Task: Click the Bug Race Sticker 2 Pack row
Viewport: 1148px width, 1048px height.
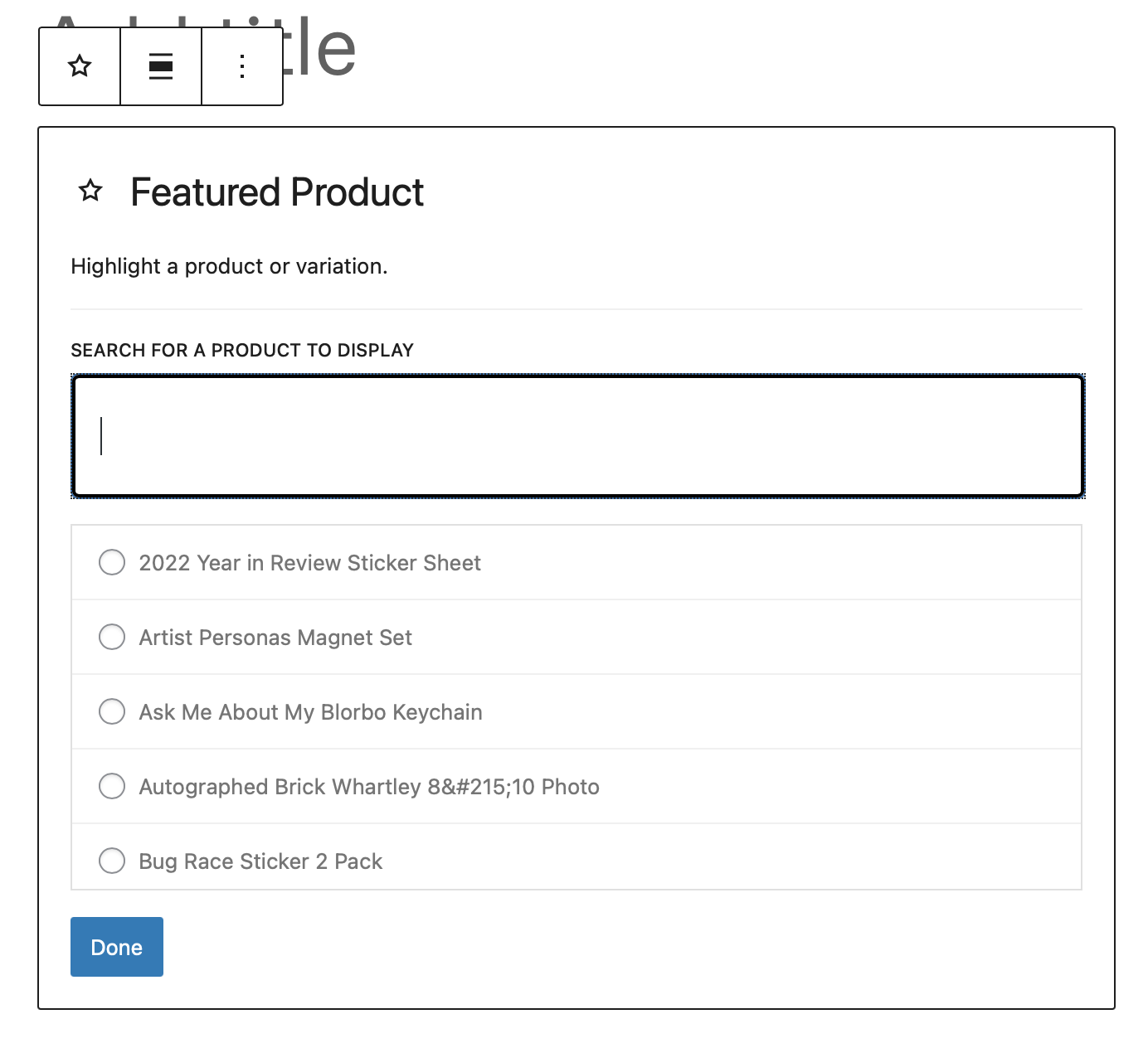Action: coord(260,861)
